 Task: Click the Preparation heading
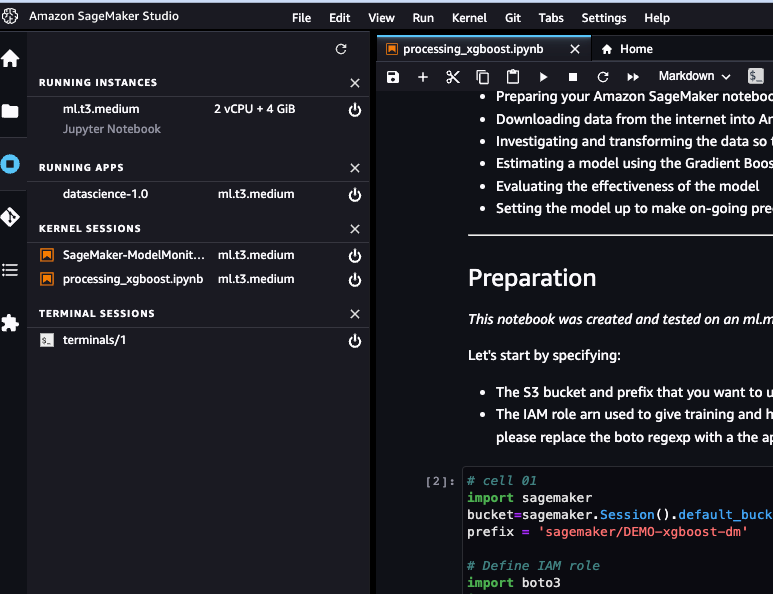tap(532, 278)
